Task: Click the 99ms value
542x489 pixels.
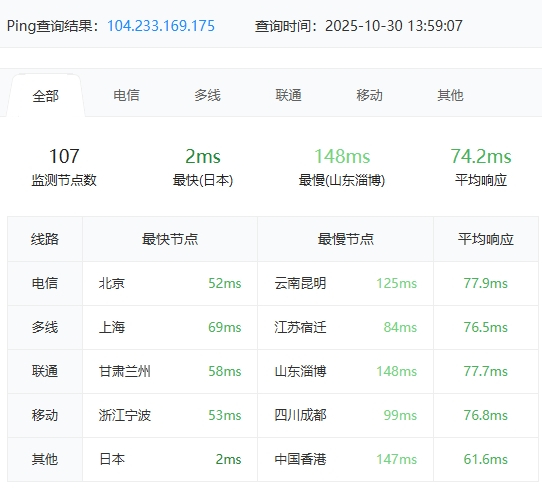Action: 400,415
